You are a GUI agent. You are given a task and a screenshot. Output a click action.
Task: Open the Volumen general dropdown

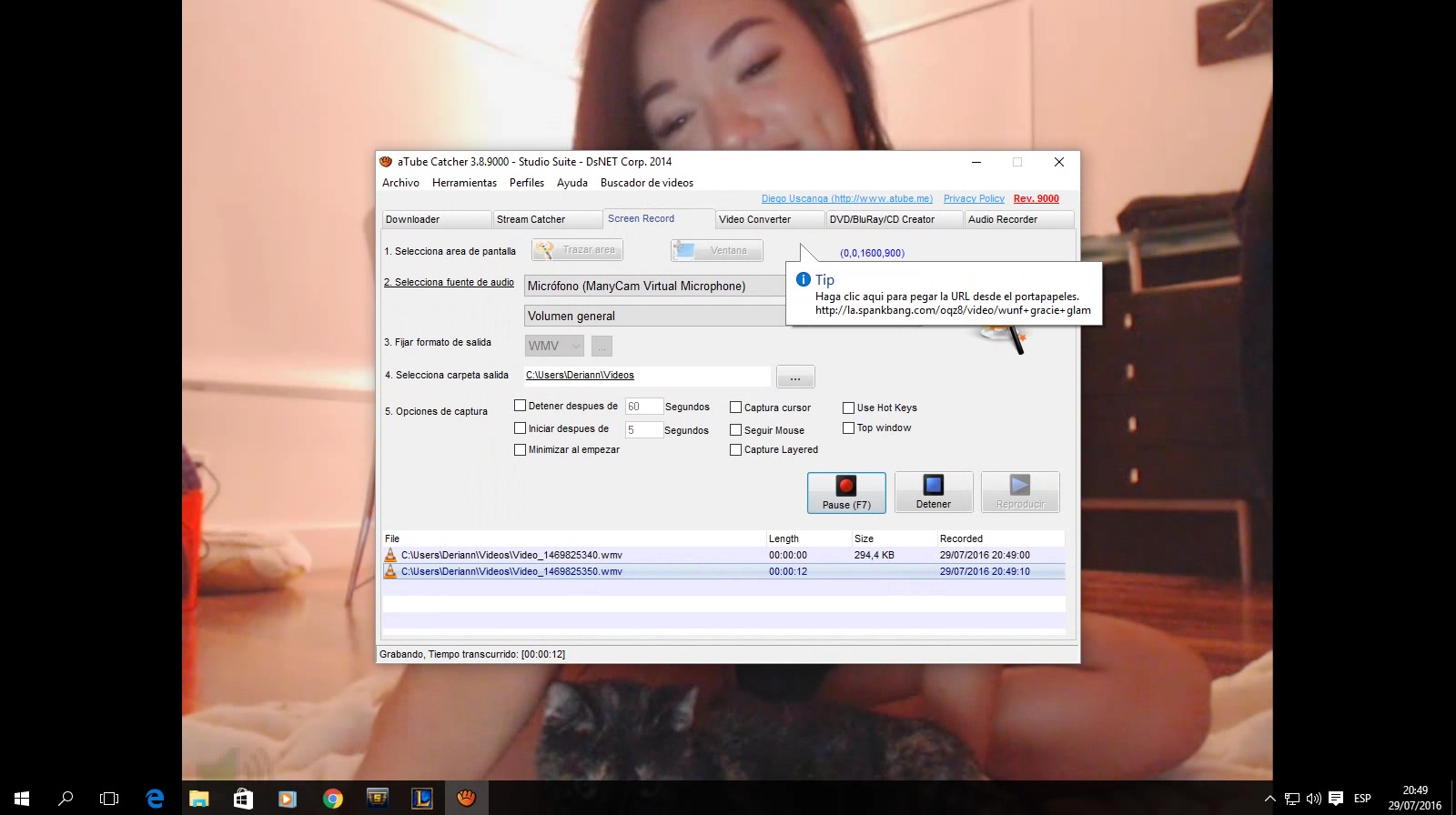(655, 316)
